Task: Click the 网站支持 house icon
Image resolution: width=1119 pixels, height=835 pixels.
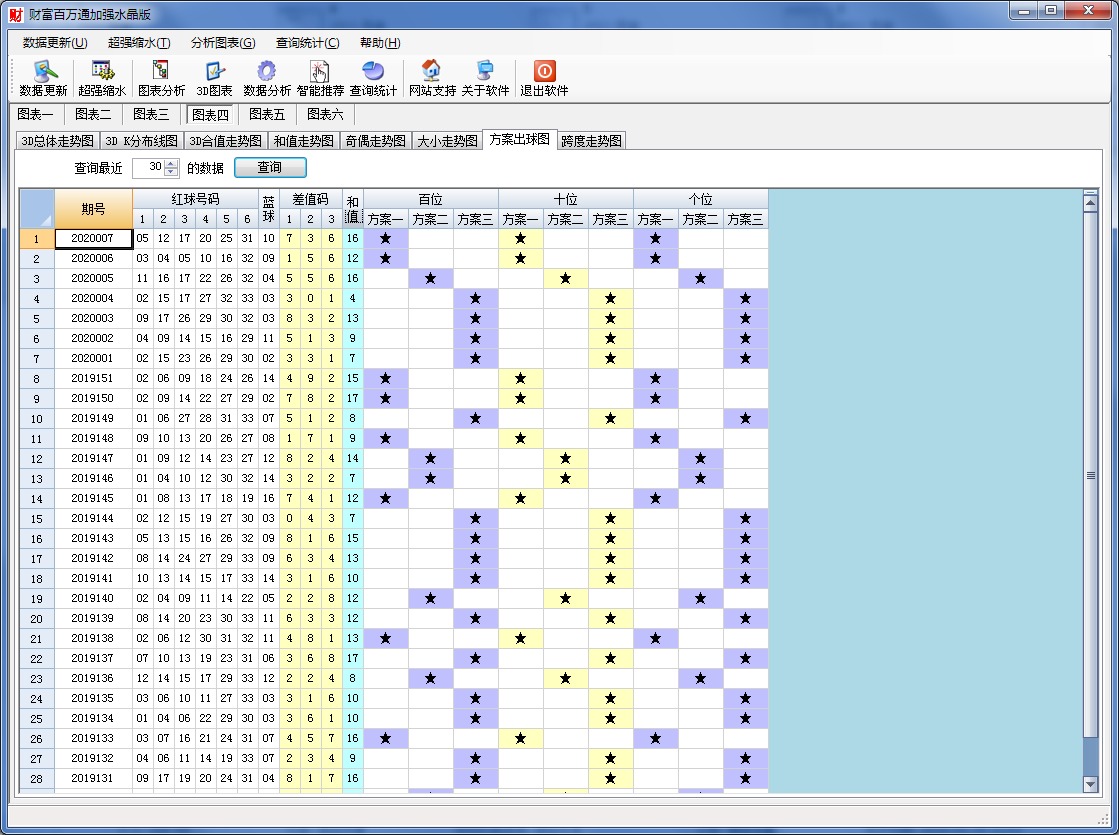Action: point(432,78)
